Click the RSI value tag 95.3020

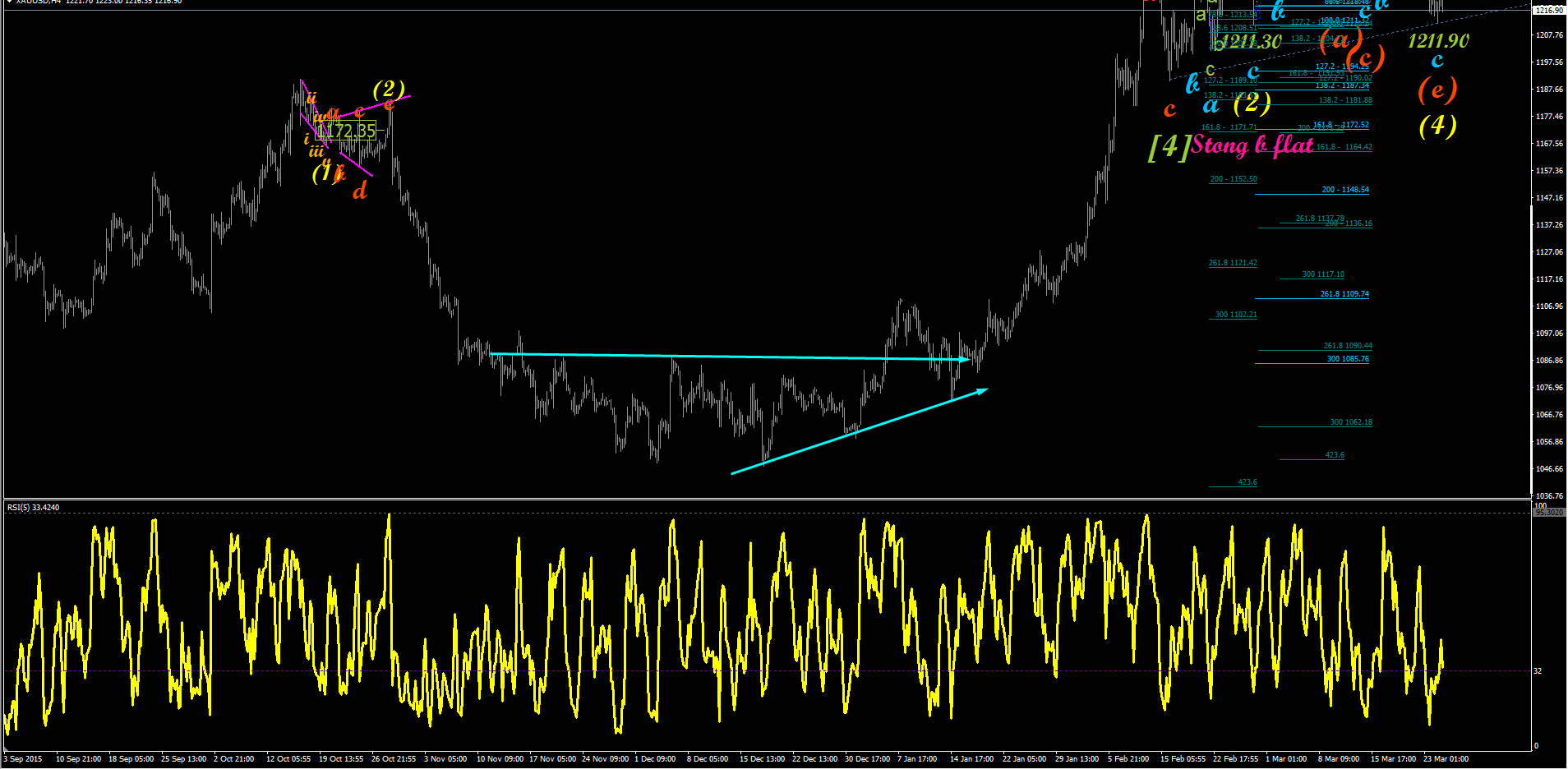1549,513
